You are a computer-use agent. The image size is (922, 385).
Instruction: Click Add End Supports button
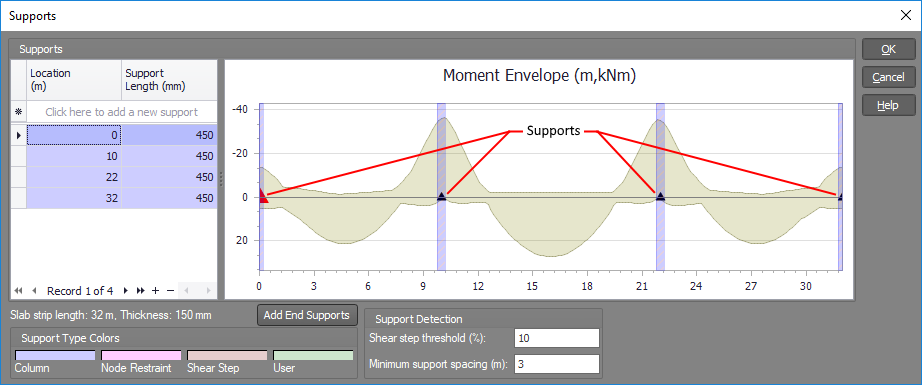pyautogui.click(x=307, y=315)
